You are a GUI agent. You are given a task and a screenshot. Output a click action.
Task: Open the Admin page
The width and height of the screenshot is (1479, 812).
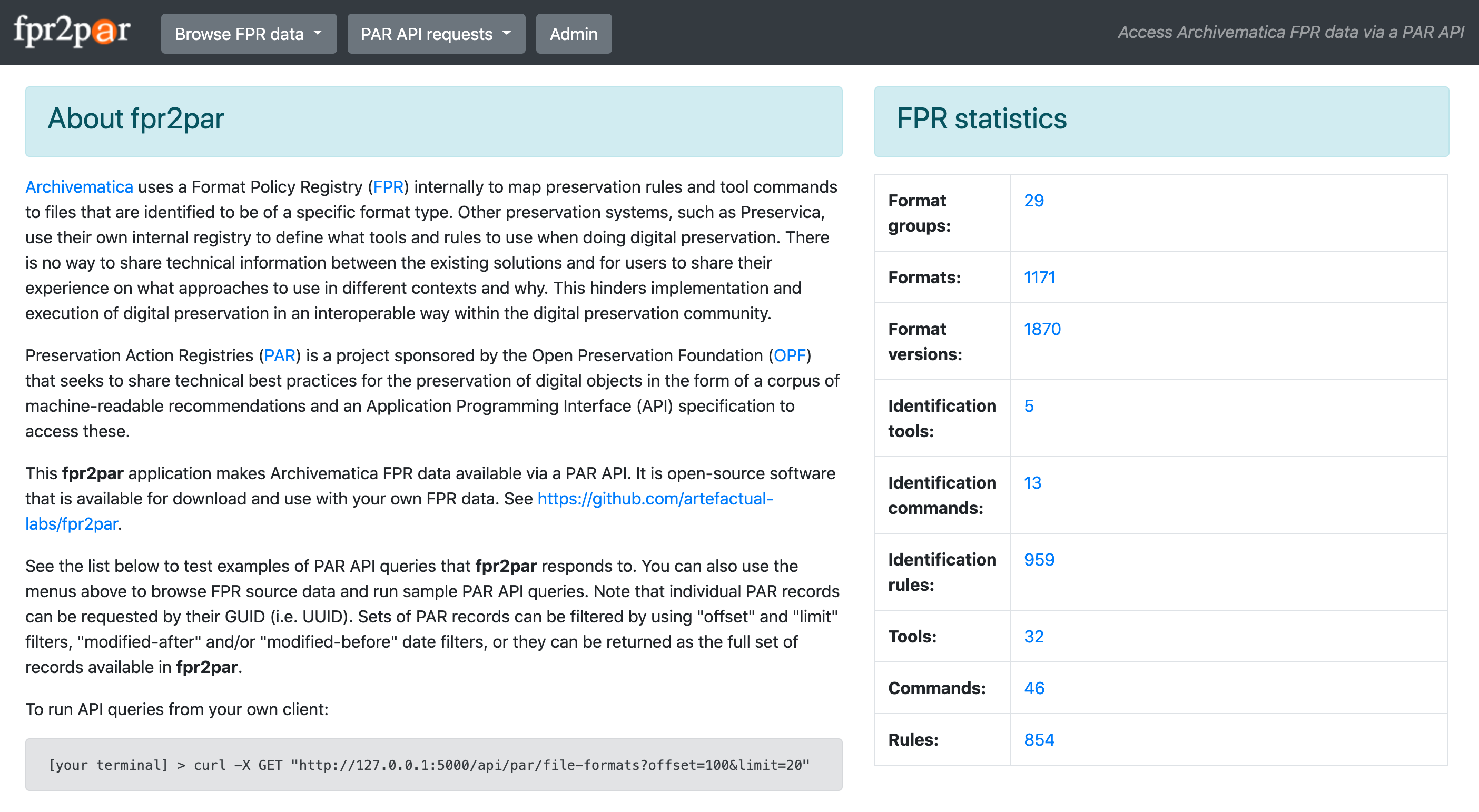(573, 34)
